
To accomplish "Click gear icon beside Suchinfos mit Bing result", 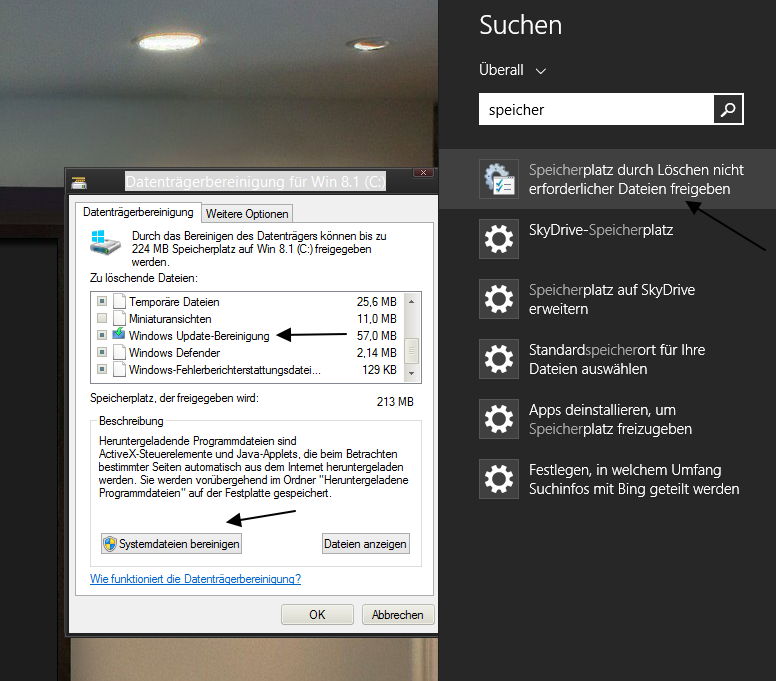I will 499,479.
